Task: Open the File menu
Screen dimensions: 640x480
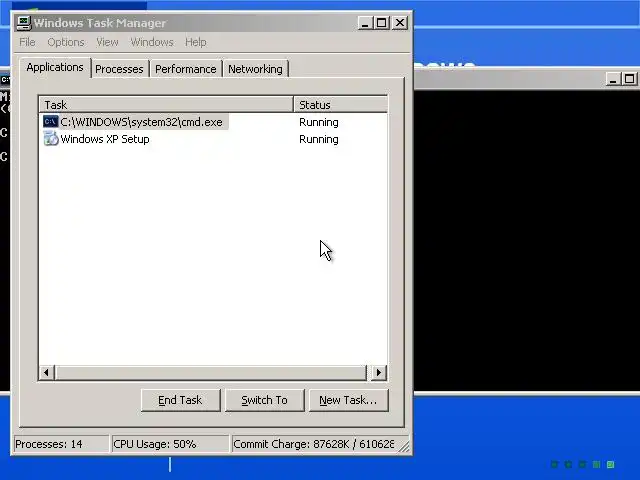Action: 27,42
